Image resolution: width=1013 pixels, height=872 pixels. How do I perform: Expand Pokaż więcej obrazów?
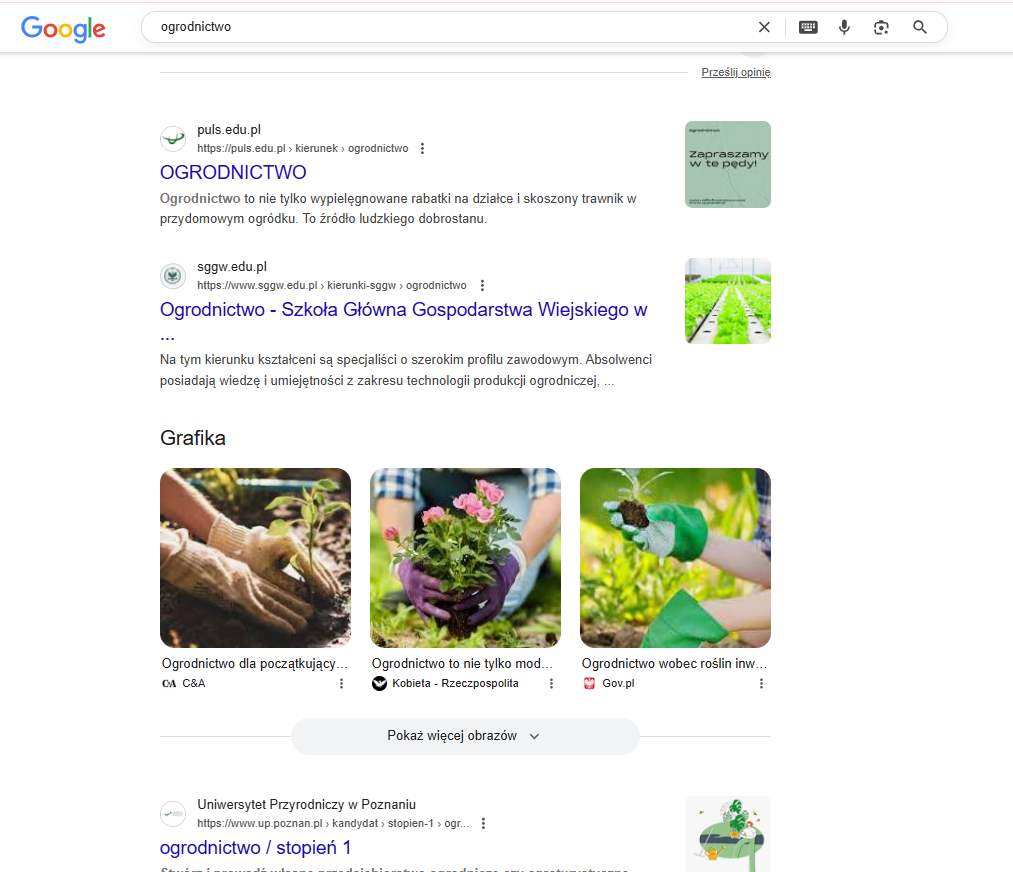click(465, 736)
